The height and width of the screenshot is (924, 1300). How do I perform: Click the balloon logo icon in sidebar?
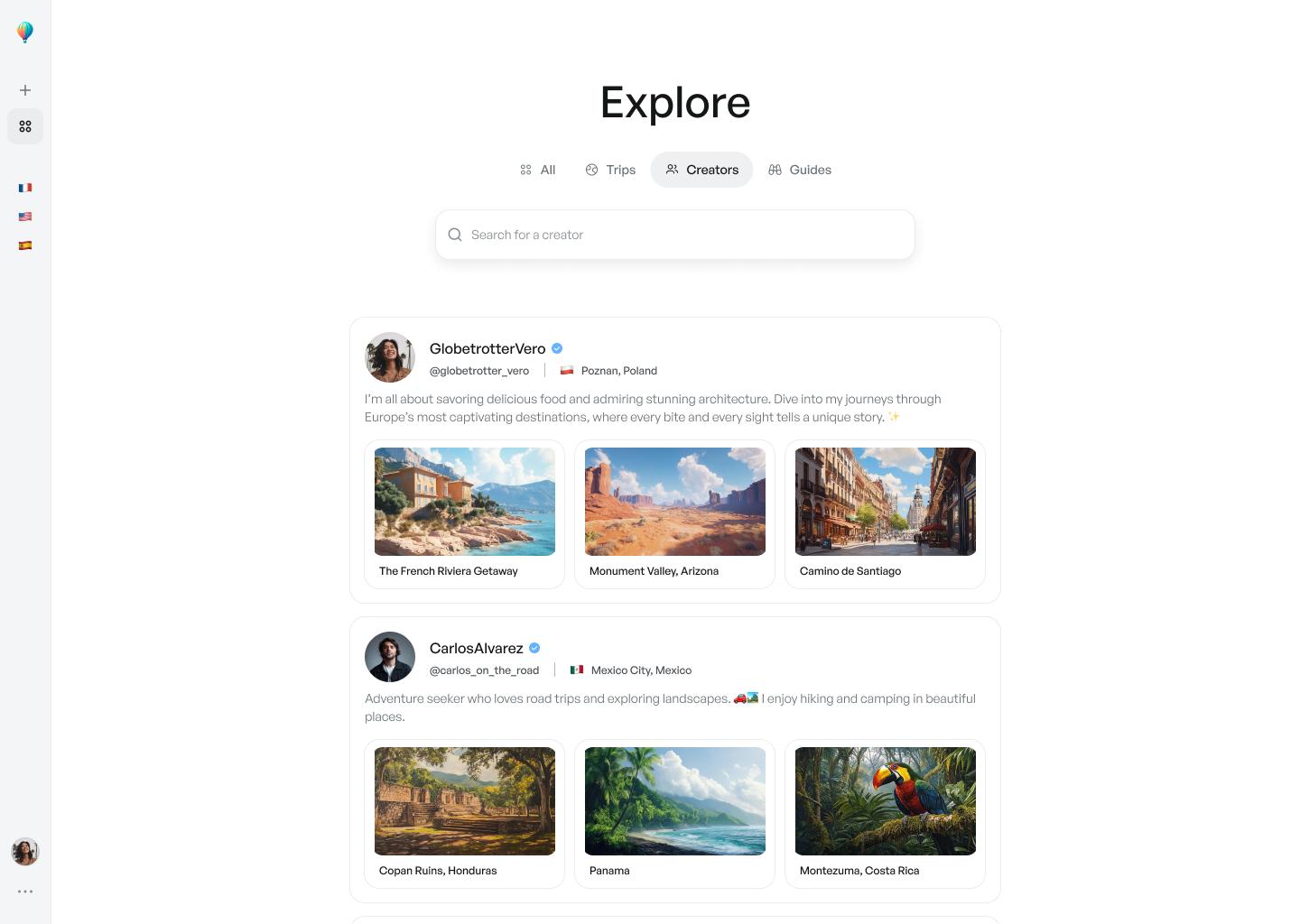pos(25,32)
